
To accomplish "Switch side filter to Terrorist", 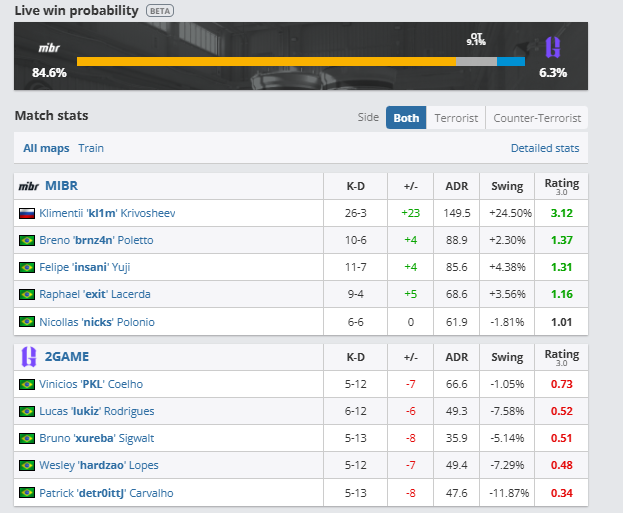I will tap(456, 118).
